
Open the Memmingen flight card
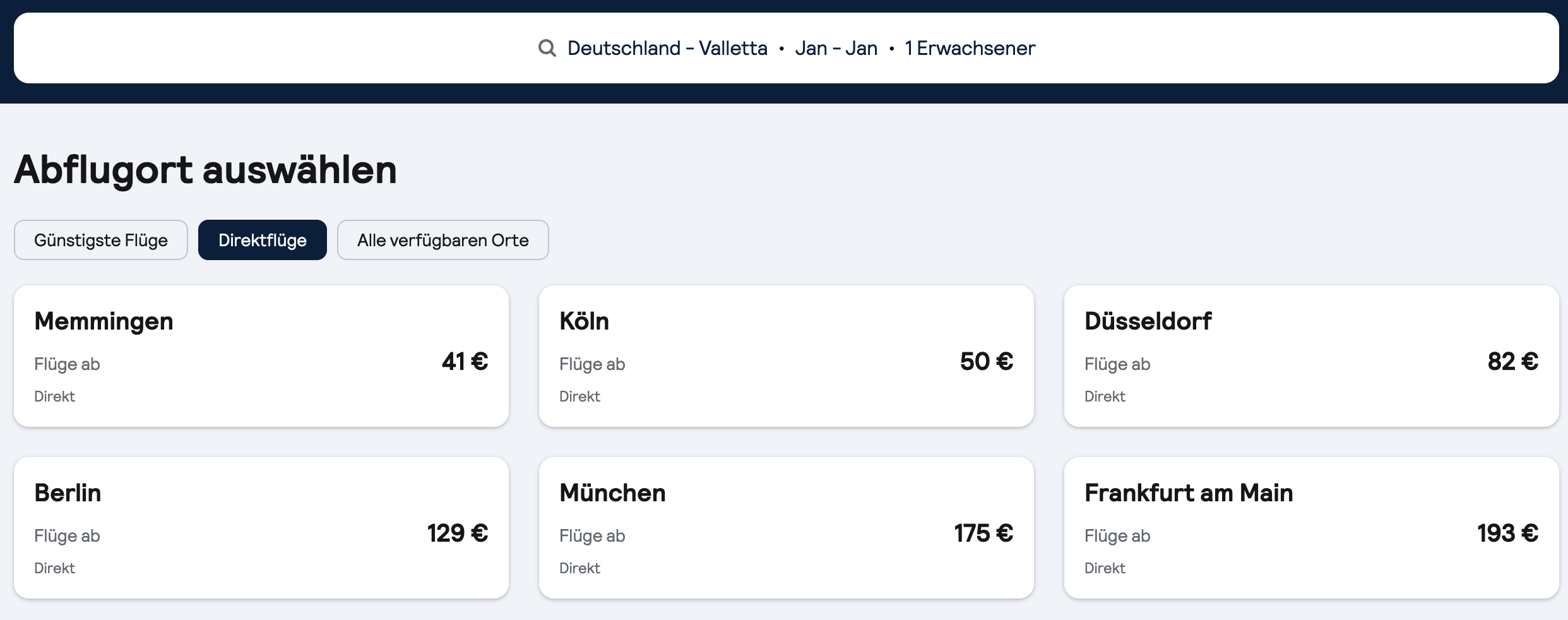coord(261,356)
